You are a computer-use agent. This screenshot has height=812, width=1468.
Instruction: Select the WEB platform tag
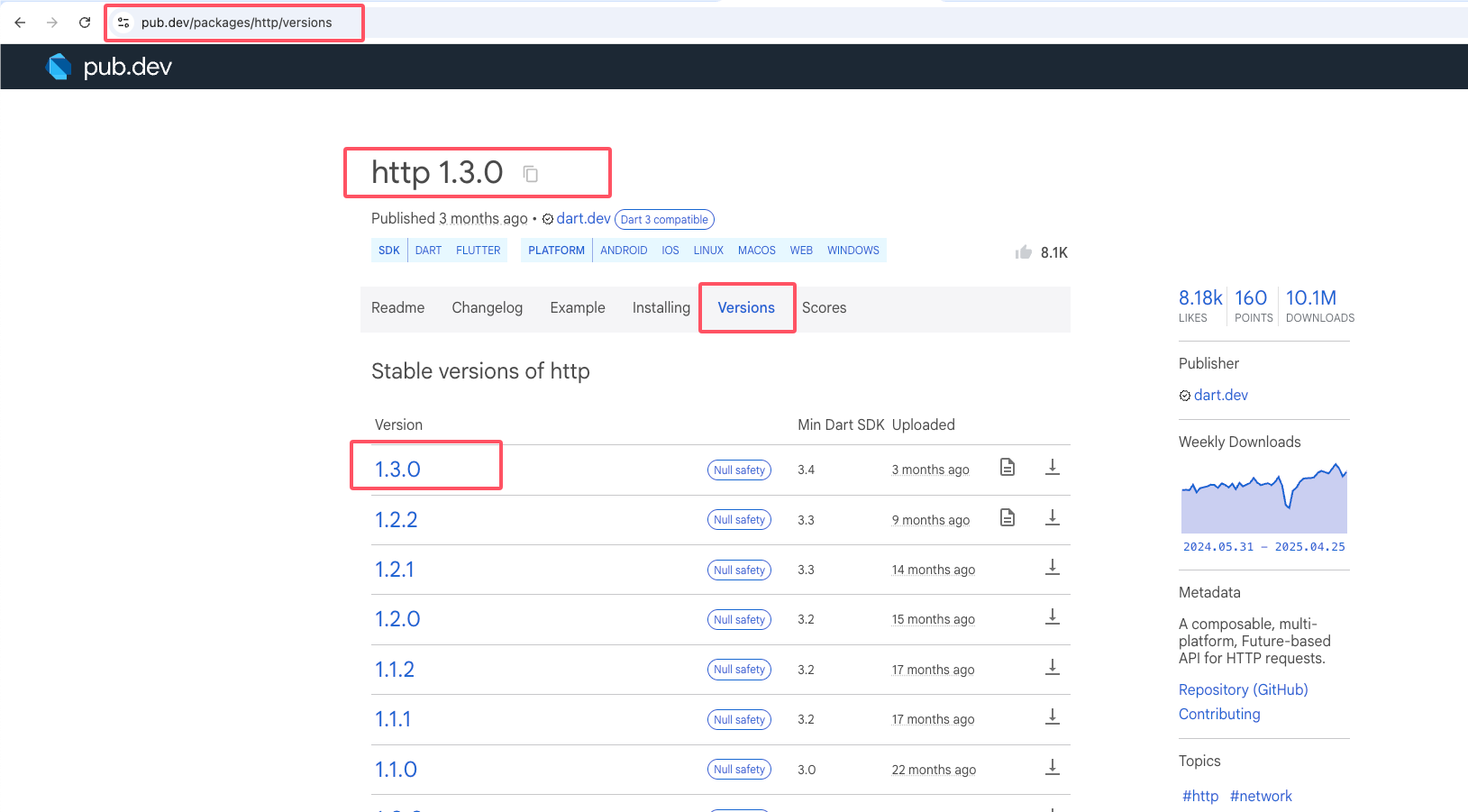[801, 251]
